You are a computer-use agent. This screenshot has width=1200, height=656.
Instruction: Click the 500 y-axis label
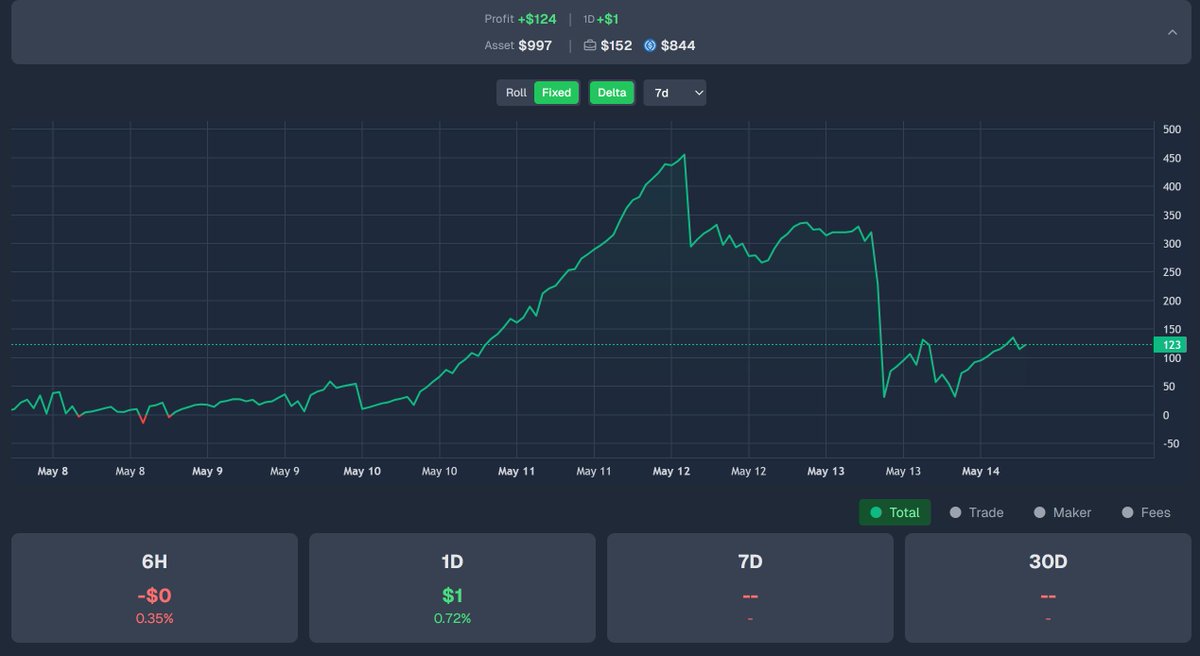(x=1172, y=129)
